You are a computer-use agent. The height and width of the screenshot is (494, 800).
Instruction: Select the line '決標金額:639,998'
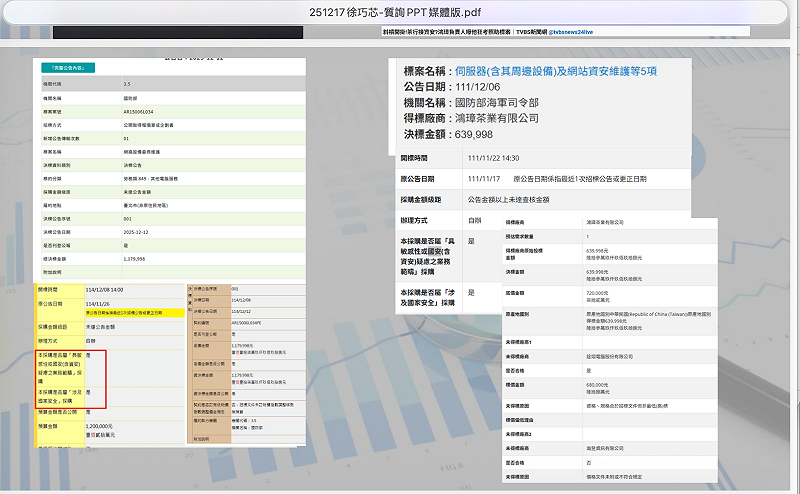[448, 134]
